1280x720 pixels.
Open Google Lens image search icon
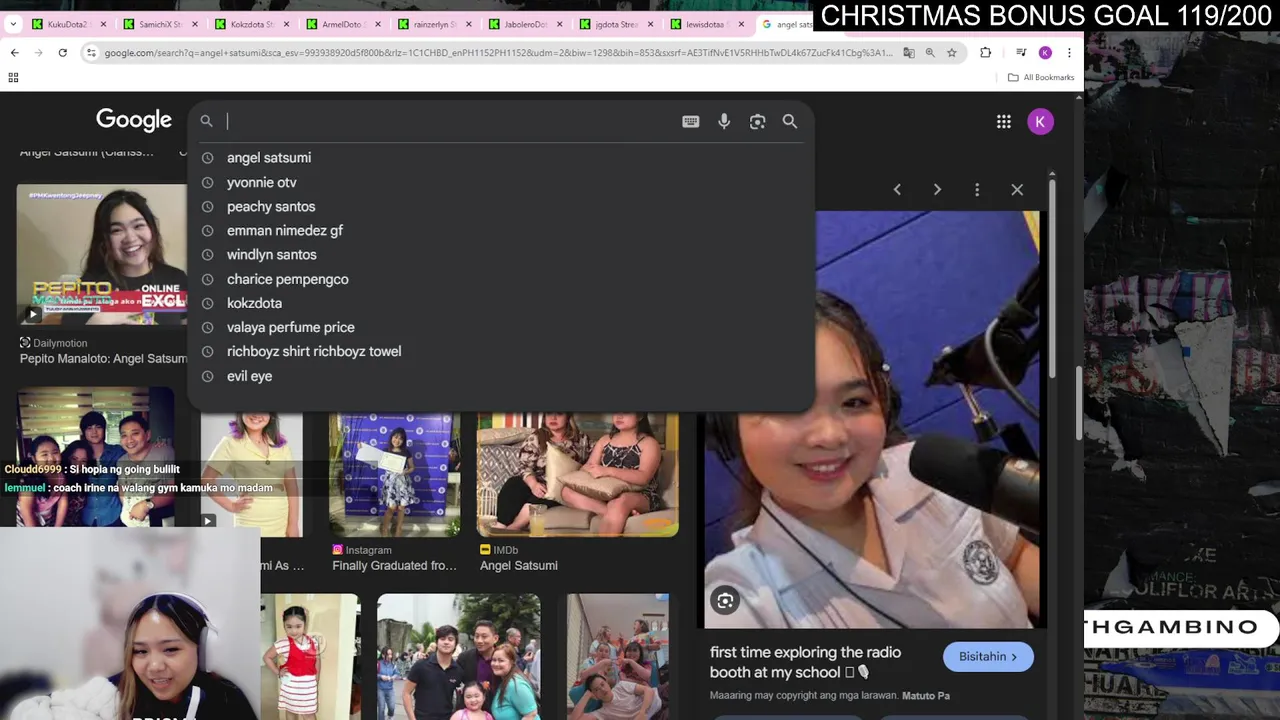point(757,121)
